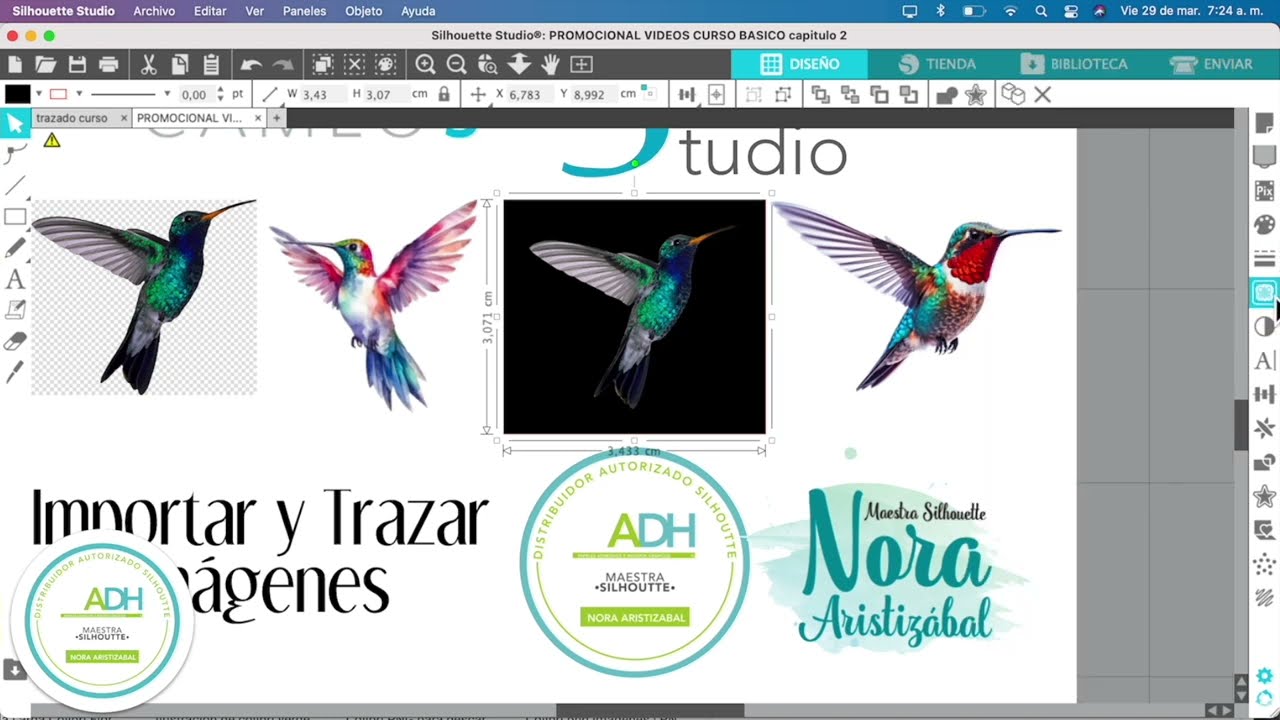Click the black fill color swatch

click(x=18, y=94)
